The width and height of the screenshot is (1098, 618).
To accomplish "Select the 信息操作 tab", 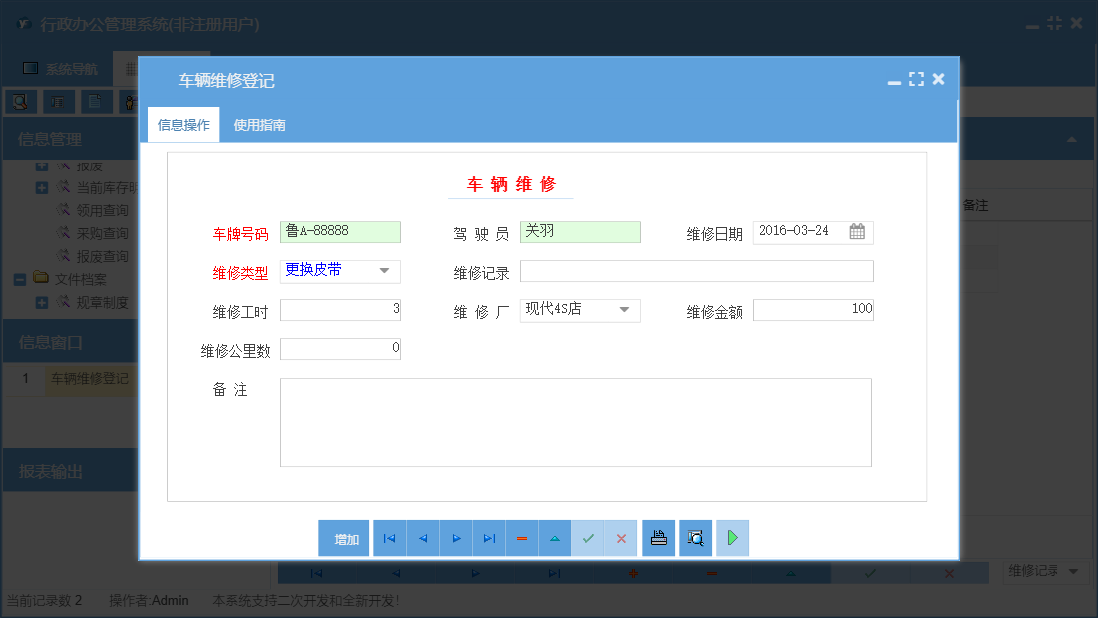I will (183, 125).
